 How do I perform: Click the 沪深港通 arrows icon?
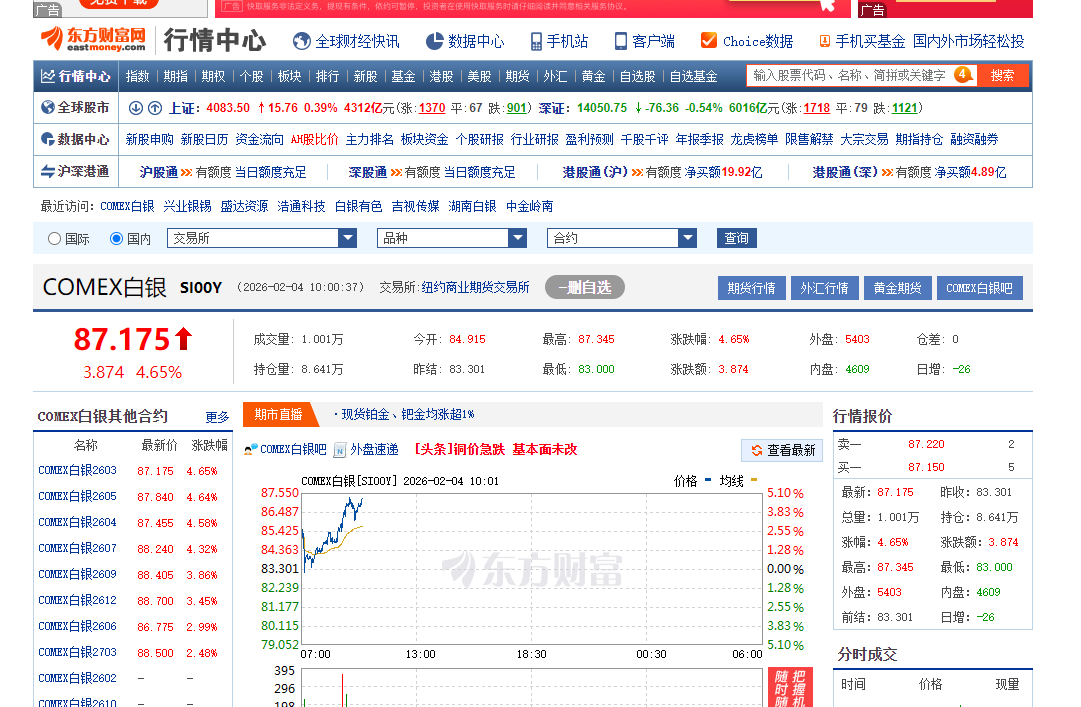click(48, 171)
